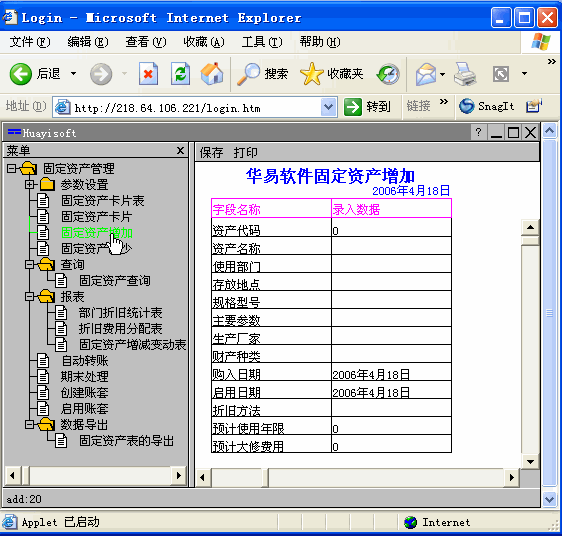Screen dimensions: 562x536
Task: Click the IE Back arrow icon
Action: click(20, 74)
